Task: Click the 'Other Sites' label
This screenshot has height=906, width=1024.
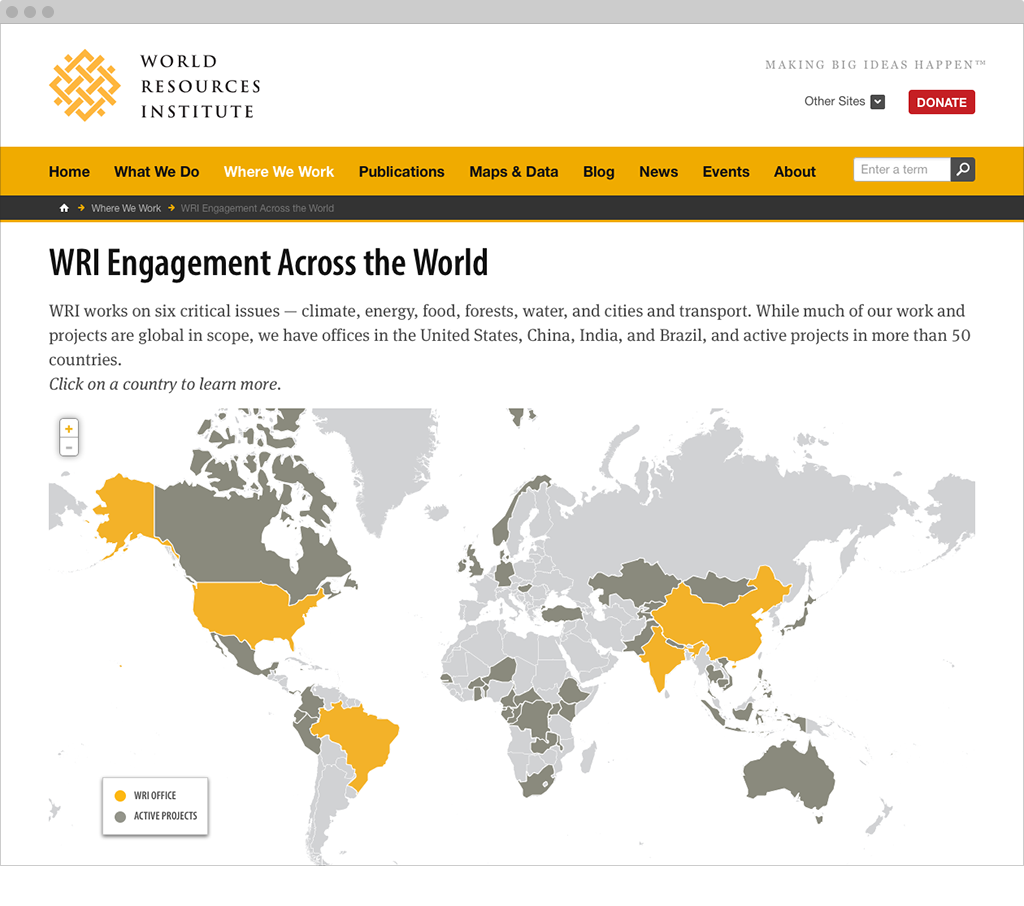Action: [834, 101]
